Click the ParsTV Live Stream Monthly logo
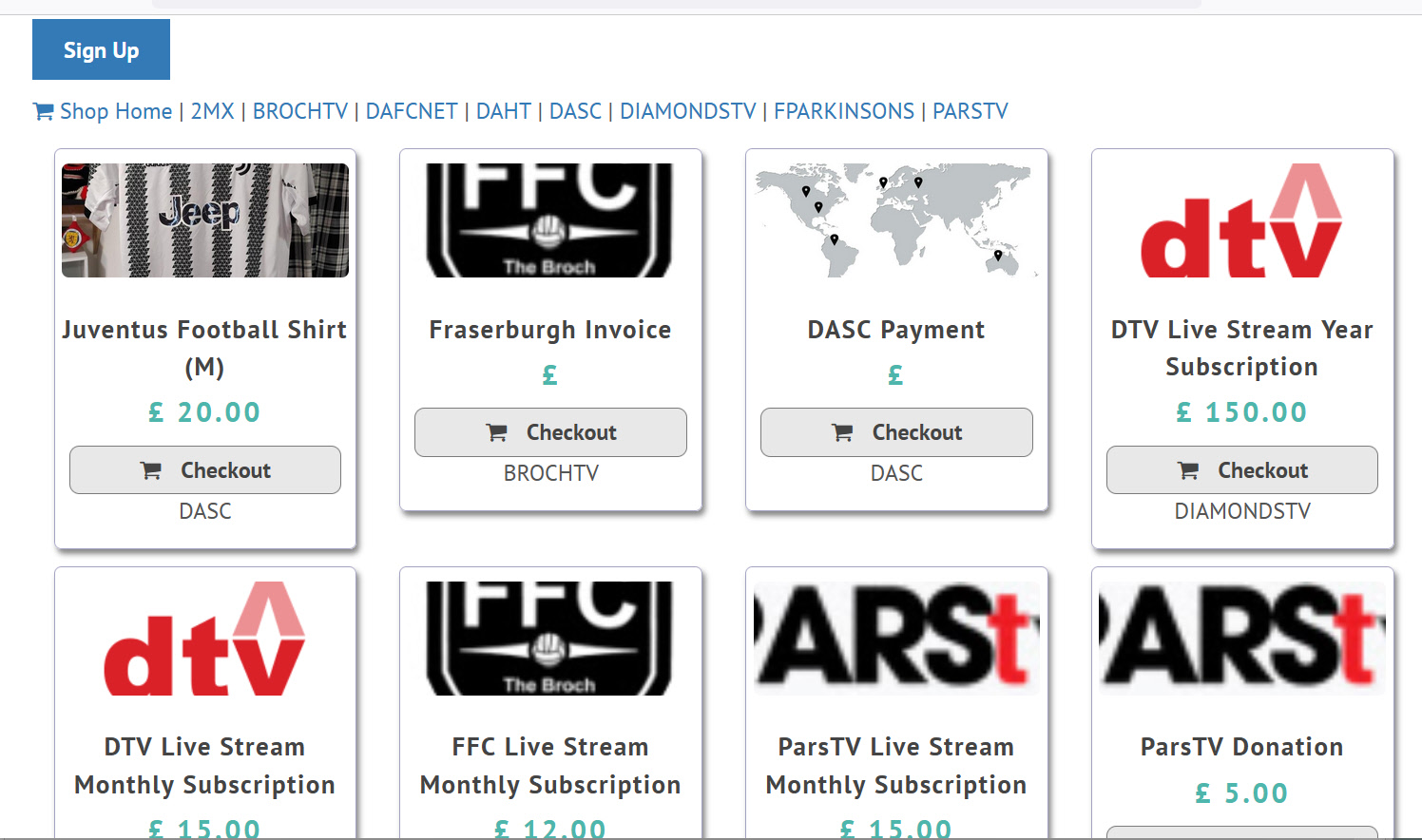 (895, 639)
